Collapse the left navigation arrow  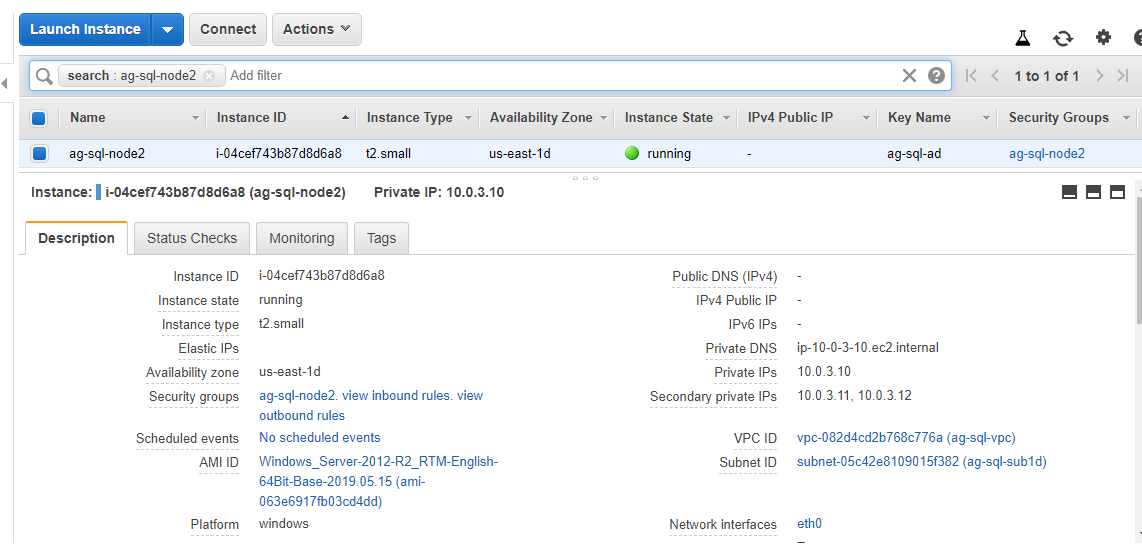click(4, 83)
